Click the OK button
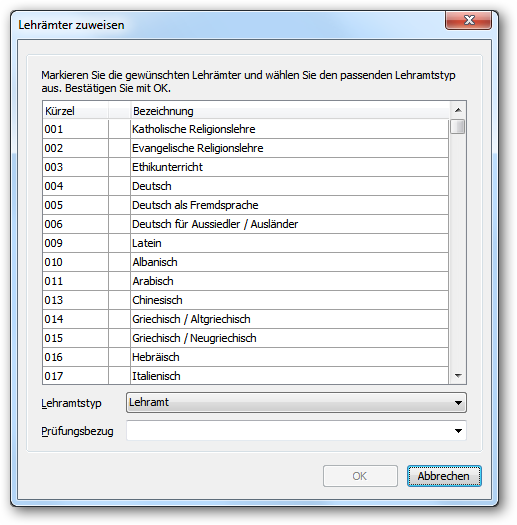 click(360, 476)
